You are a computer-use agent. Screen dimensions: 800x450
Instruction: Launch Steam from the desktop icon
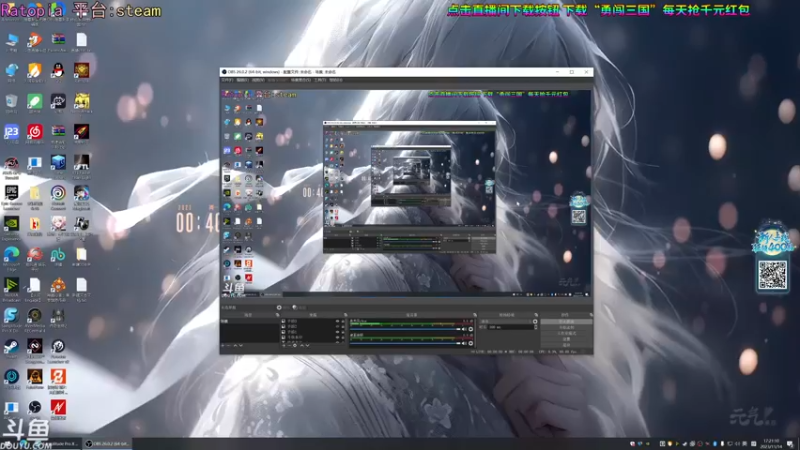click(11, 346)
